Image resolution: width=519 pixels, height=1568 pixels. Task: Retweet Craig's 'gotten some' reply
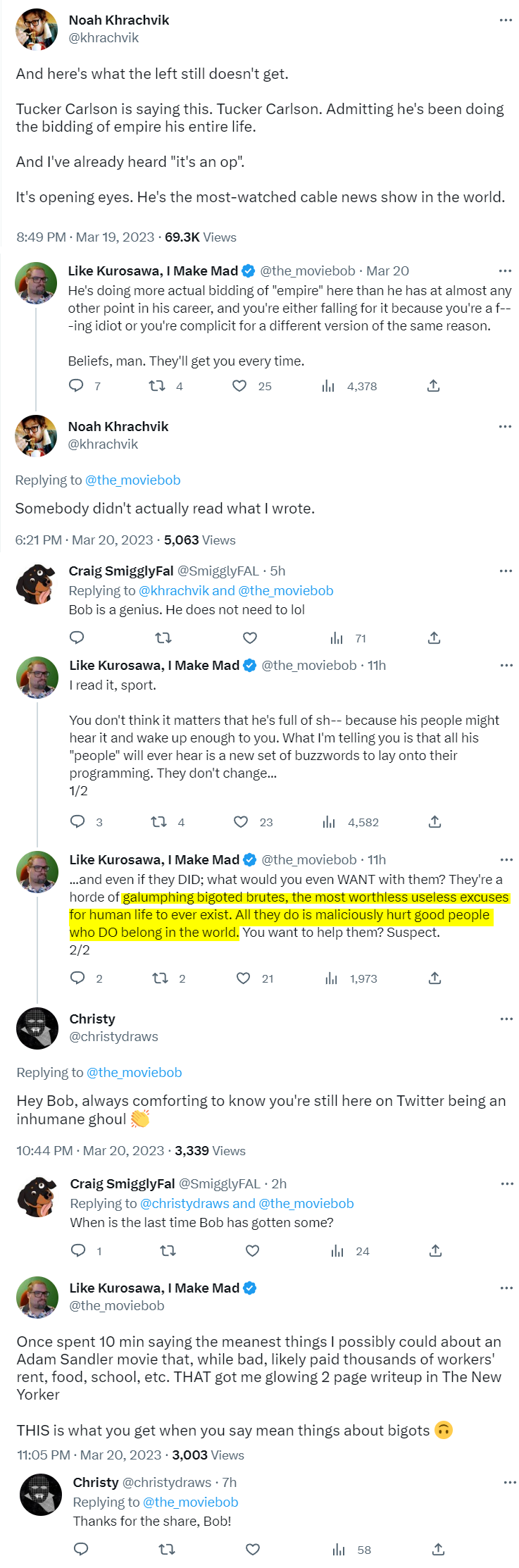coord(168,1251)
